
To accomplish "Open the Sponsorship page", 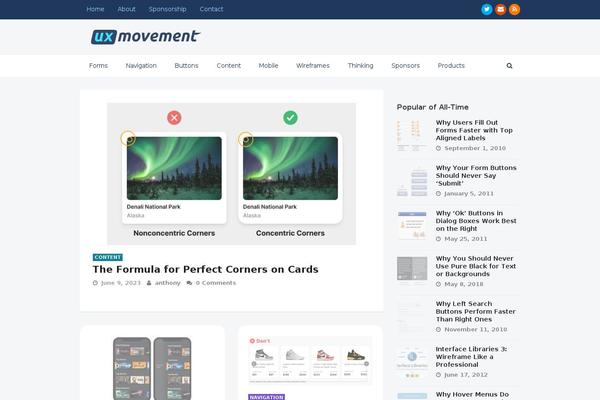I will click(x=168, y=9).
